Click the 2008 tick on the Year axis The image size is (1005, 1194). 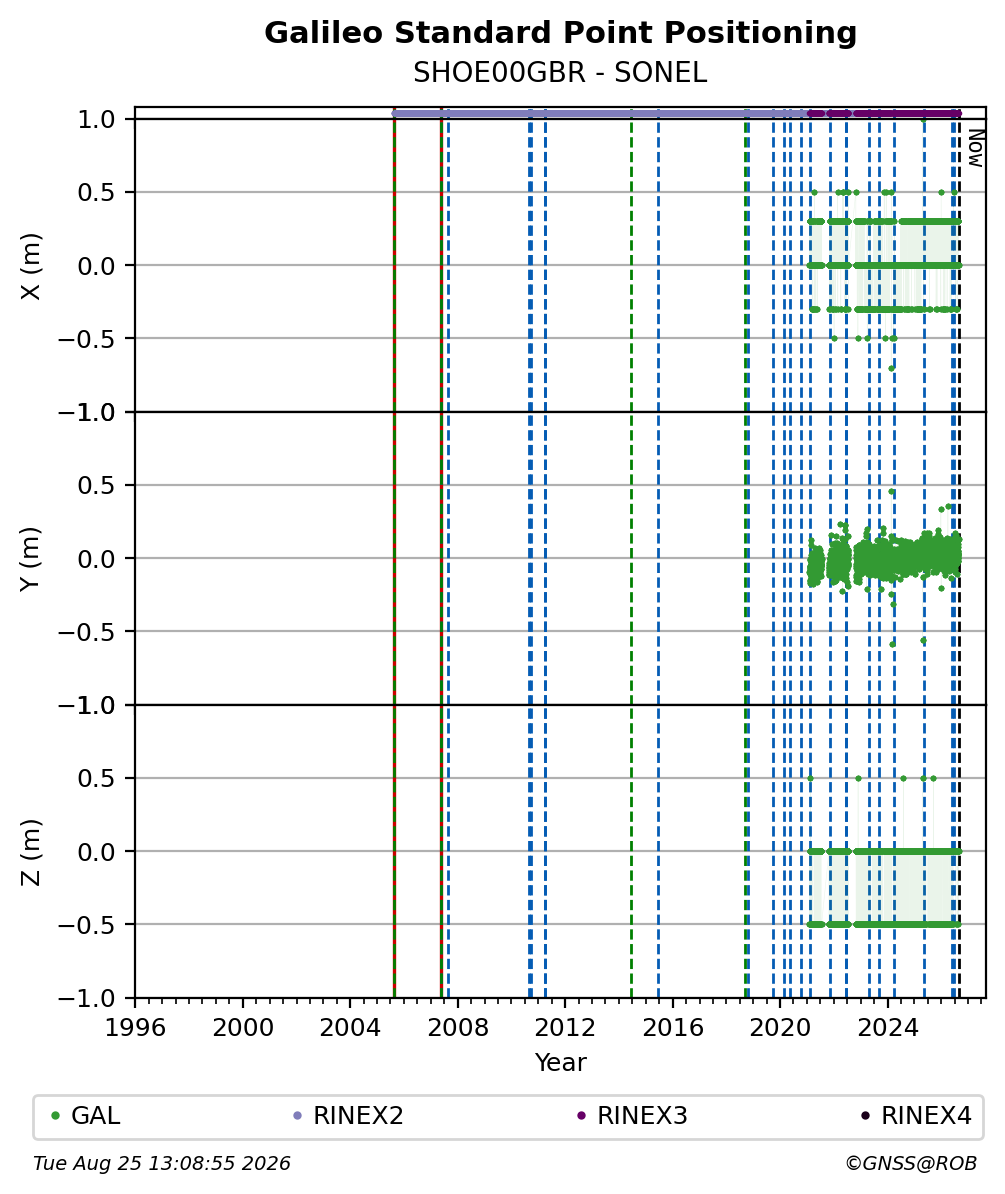coord(458,1027)
